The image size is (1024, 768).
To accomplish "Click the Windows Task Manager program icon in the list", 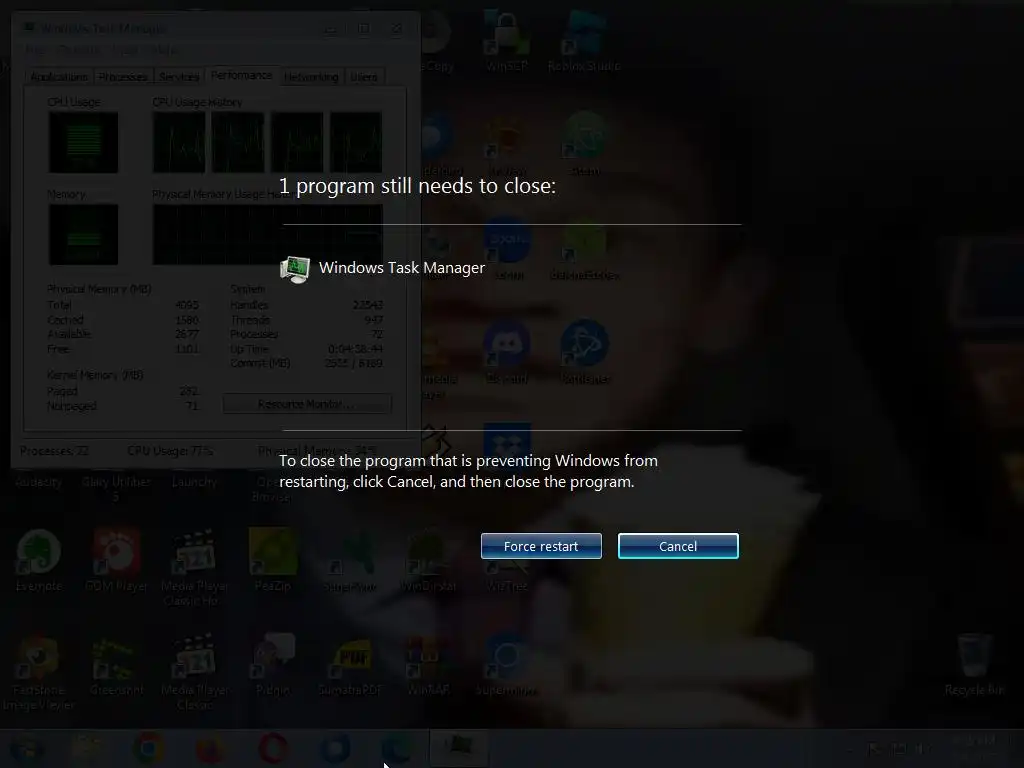I will pos(295,269).
